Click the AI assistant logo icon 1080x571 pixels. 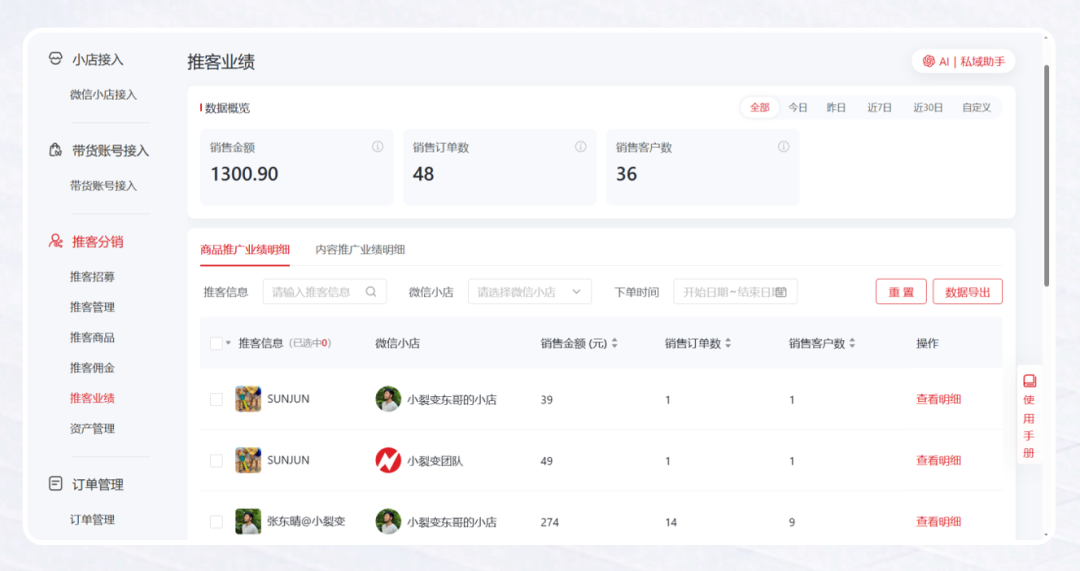[x=928, y=61]
